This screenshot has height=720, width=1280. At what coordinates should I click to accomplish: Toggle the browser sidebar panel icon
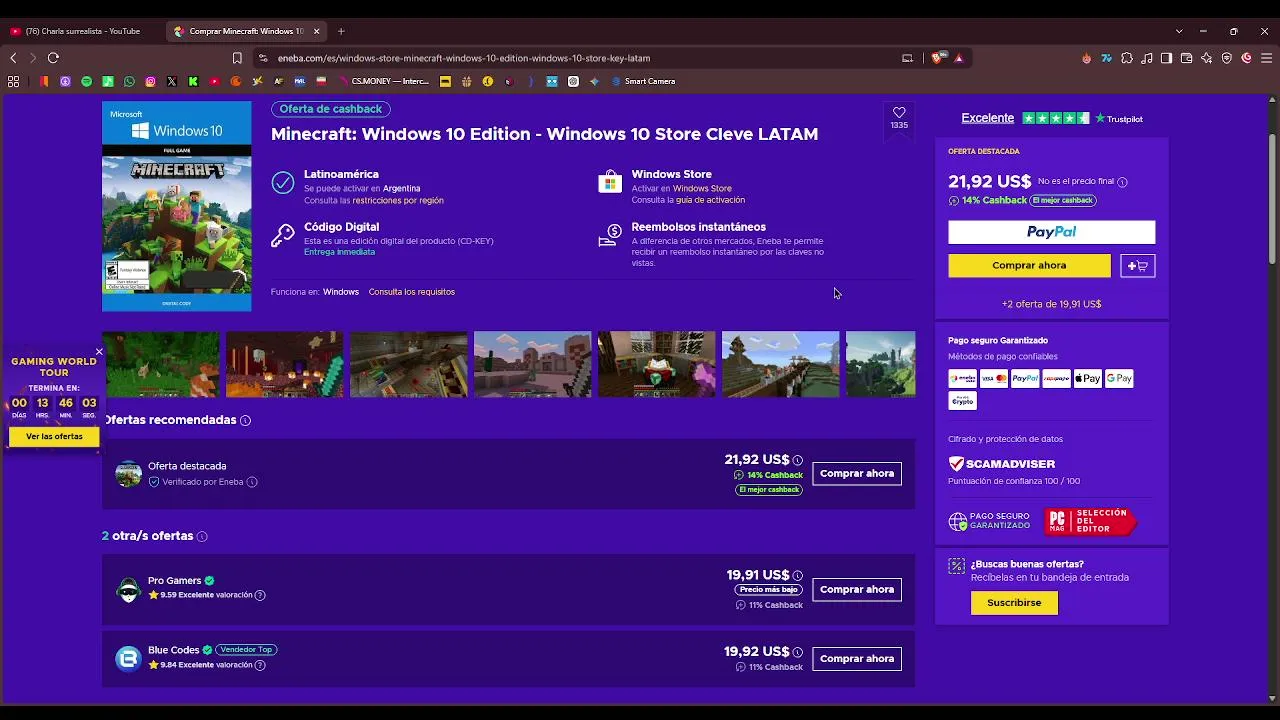point(1166,58)
